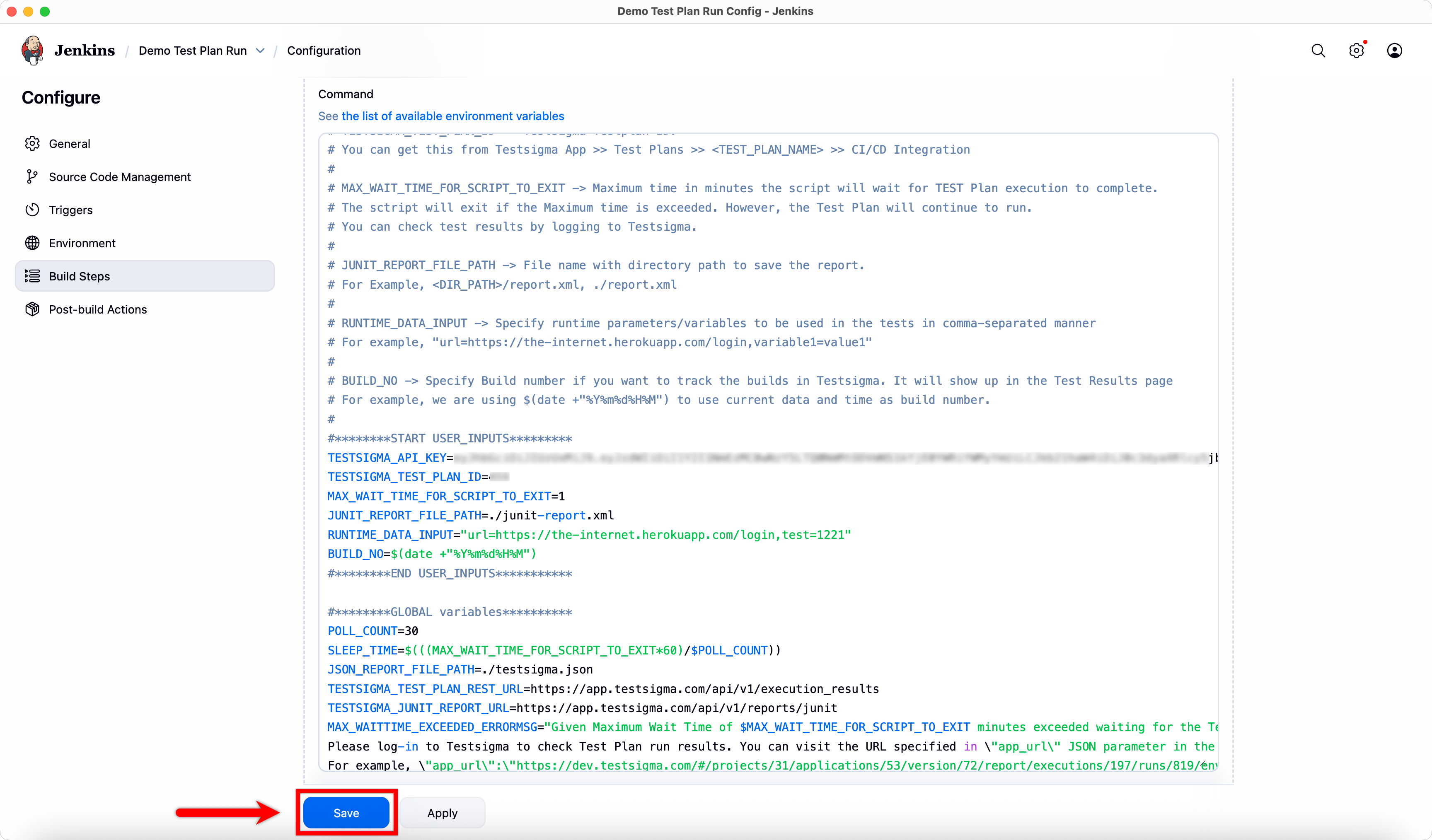Open list of available environment variables link

452,116
